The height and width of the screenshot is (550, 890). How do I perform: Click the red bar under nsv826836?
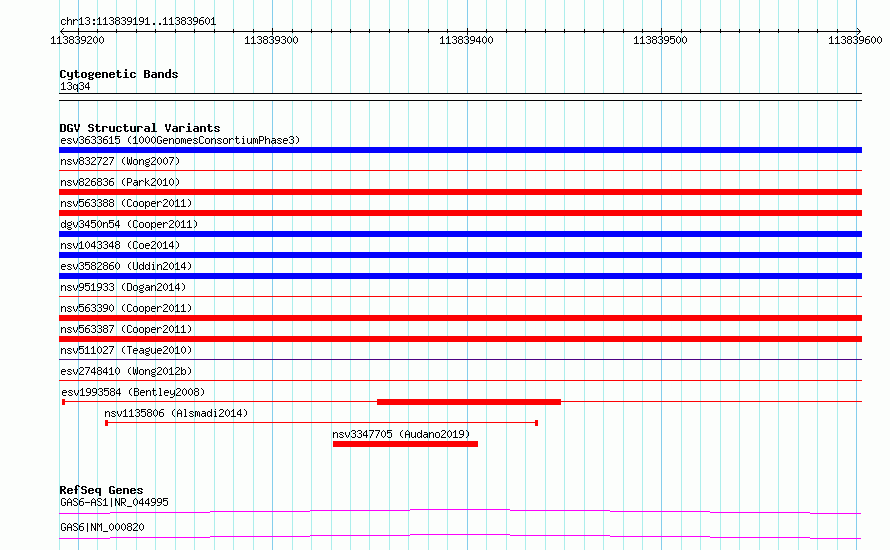460,192
